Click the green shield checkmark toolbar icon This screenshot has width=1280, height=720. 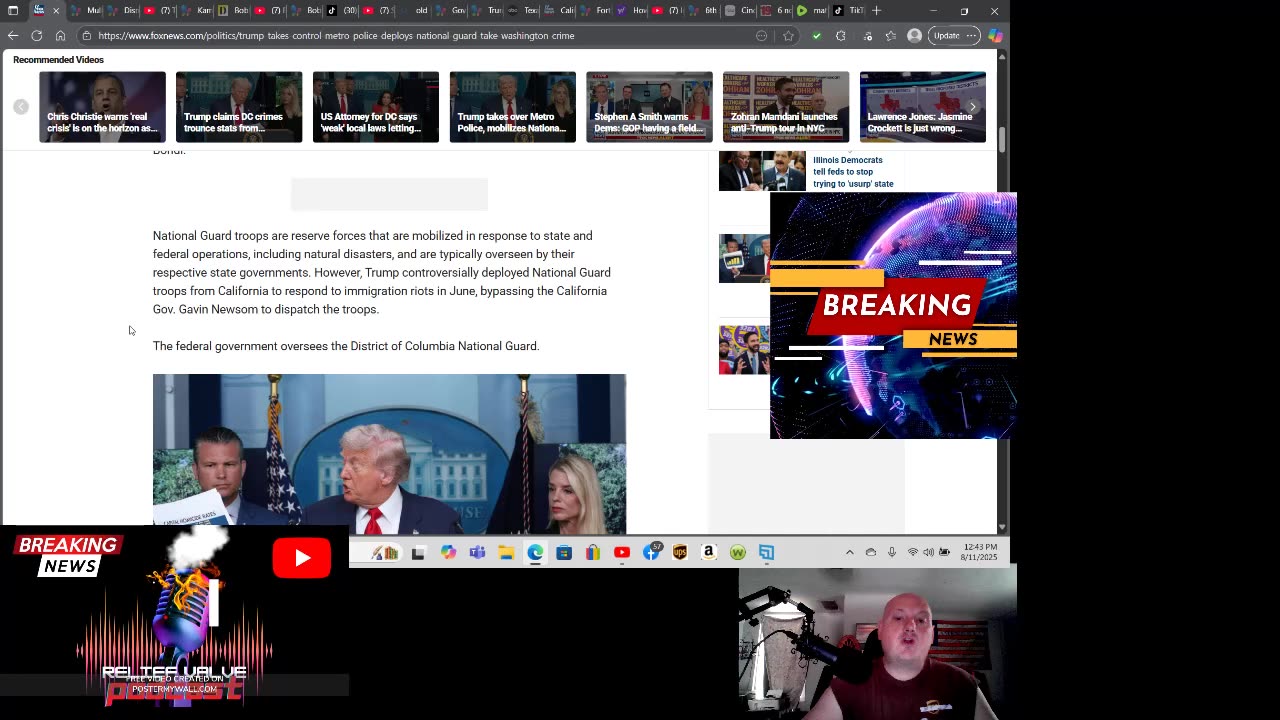click(x=816, y=36)
